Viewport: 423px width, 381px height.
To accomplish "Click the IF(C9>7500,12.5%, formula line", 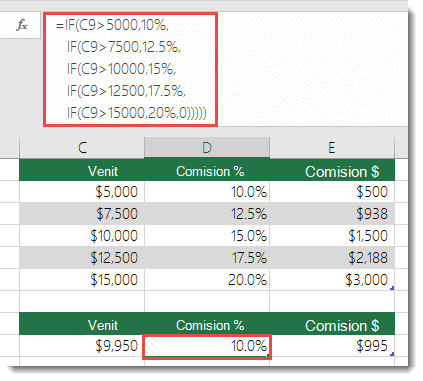I will tap(124, 47).
